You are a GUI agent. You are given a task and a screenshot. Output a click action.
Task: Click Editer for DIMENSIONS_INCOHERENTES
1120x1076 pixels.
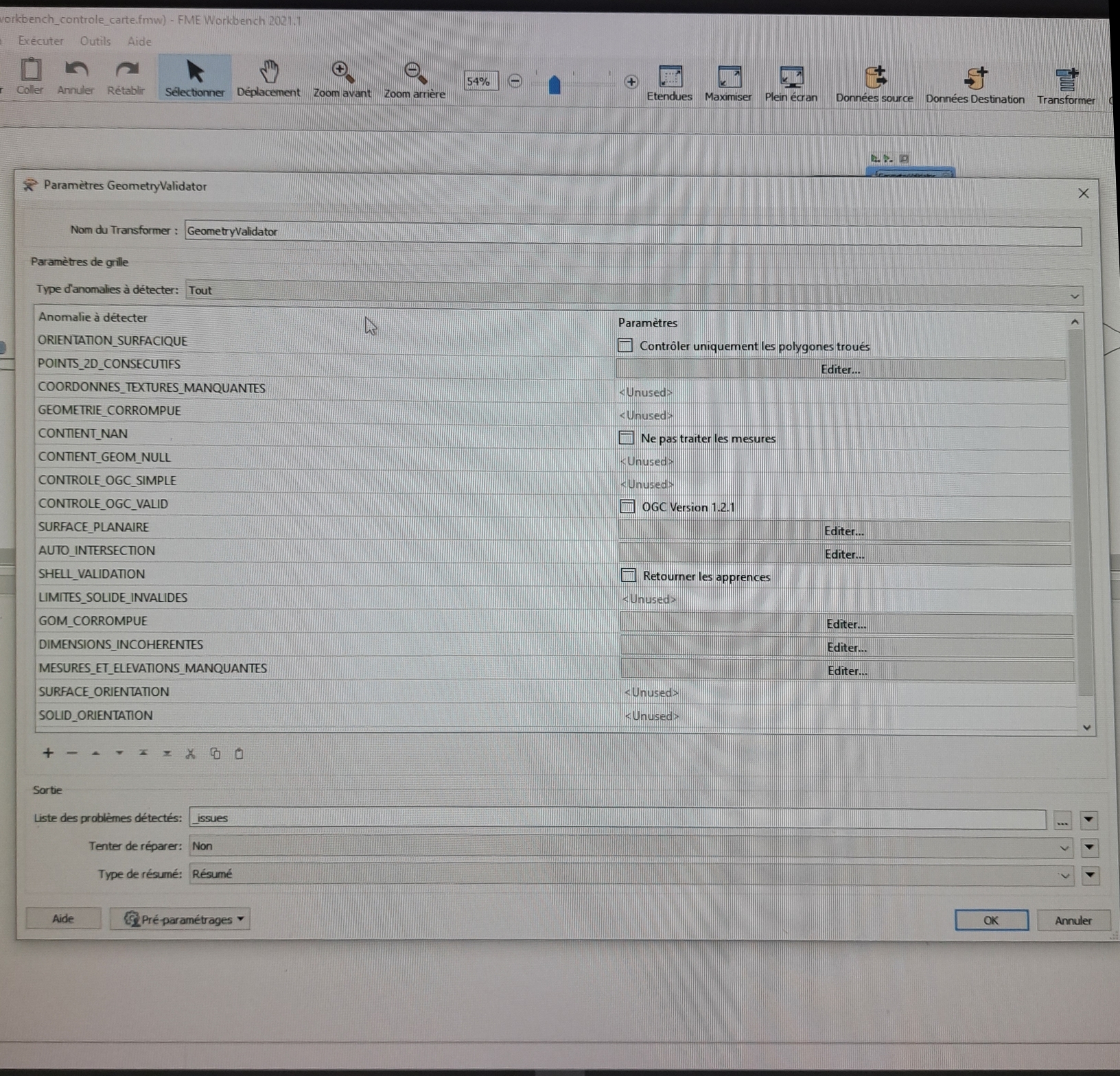click(x=847, y=647)
